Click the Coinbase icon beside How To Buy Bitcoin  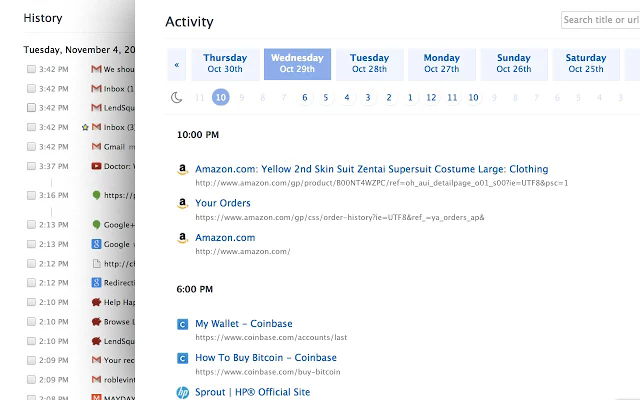(182, 358)
